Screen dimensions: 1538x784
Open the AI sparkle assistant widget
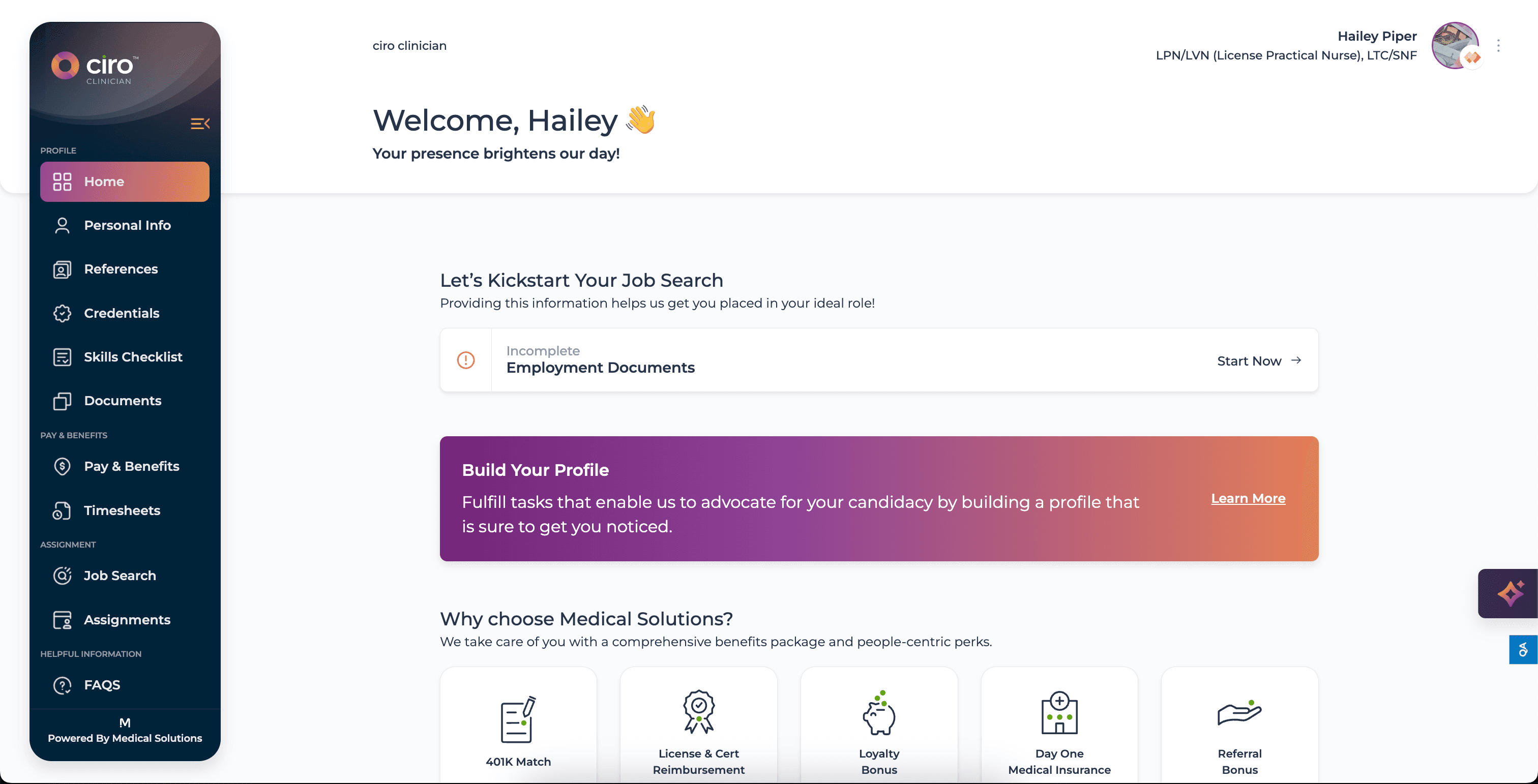1510,593
